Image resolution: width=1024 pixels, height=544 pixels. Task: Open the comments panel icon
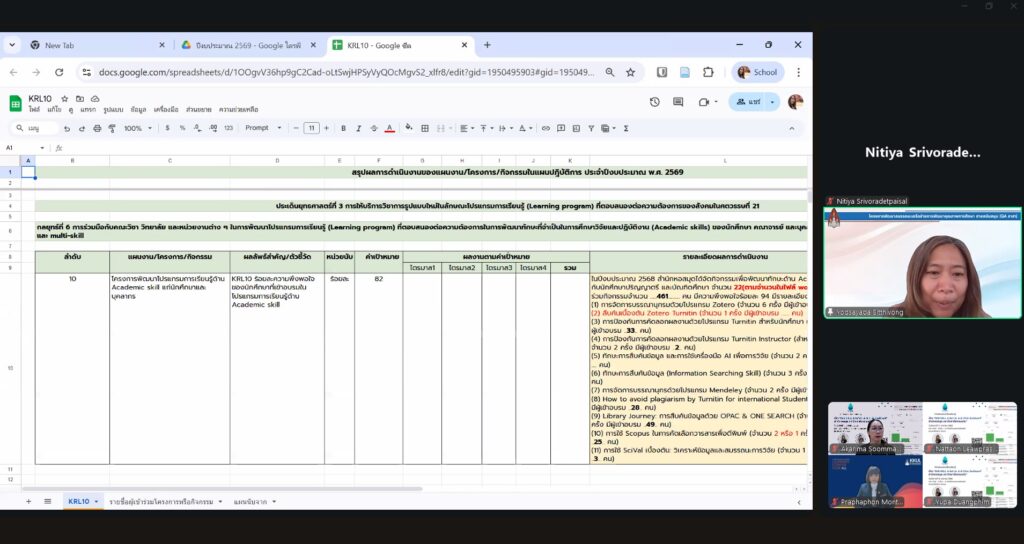point(679,102)
